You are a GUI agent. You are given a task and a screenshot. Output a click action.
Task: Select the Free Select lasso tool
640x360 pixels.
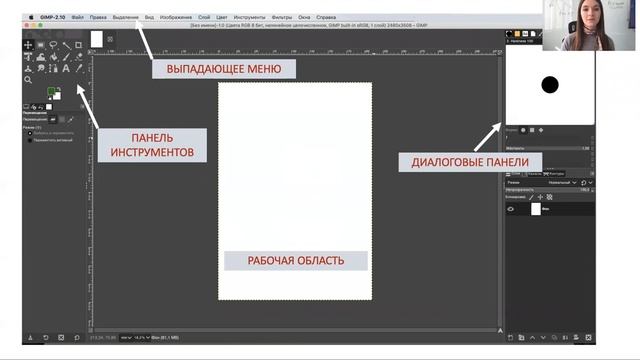point(53,45)
